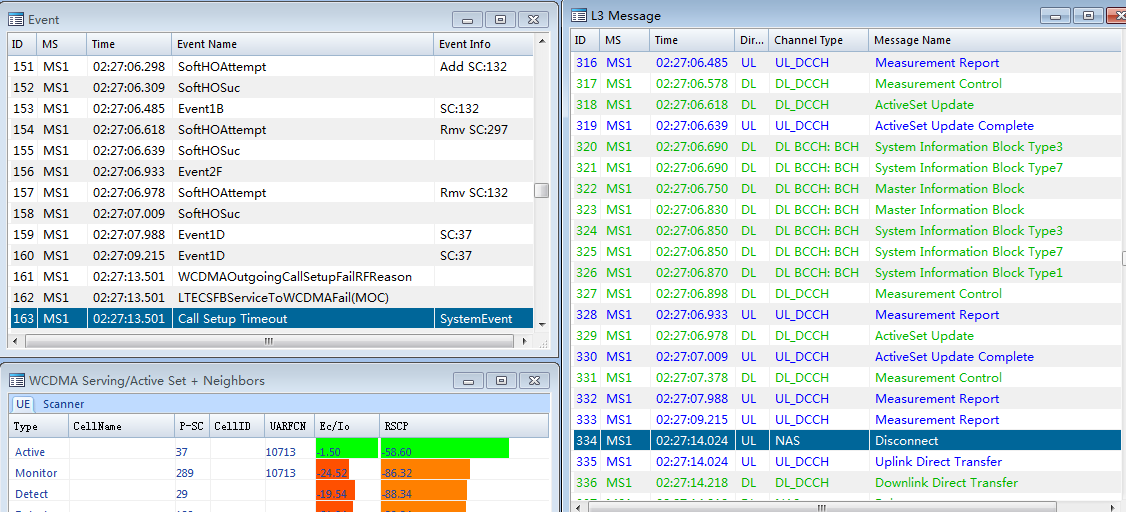Click the UARFCN column header
The height and width of the screenshot is (512, 1126).
click(289, 426)
